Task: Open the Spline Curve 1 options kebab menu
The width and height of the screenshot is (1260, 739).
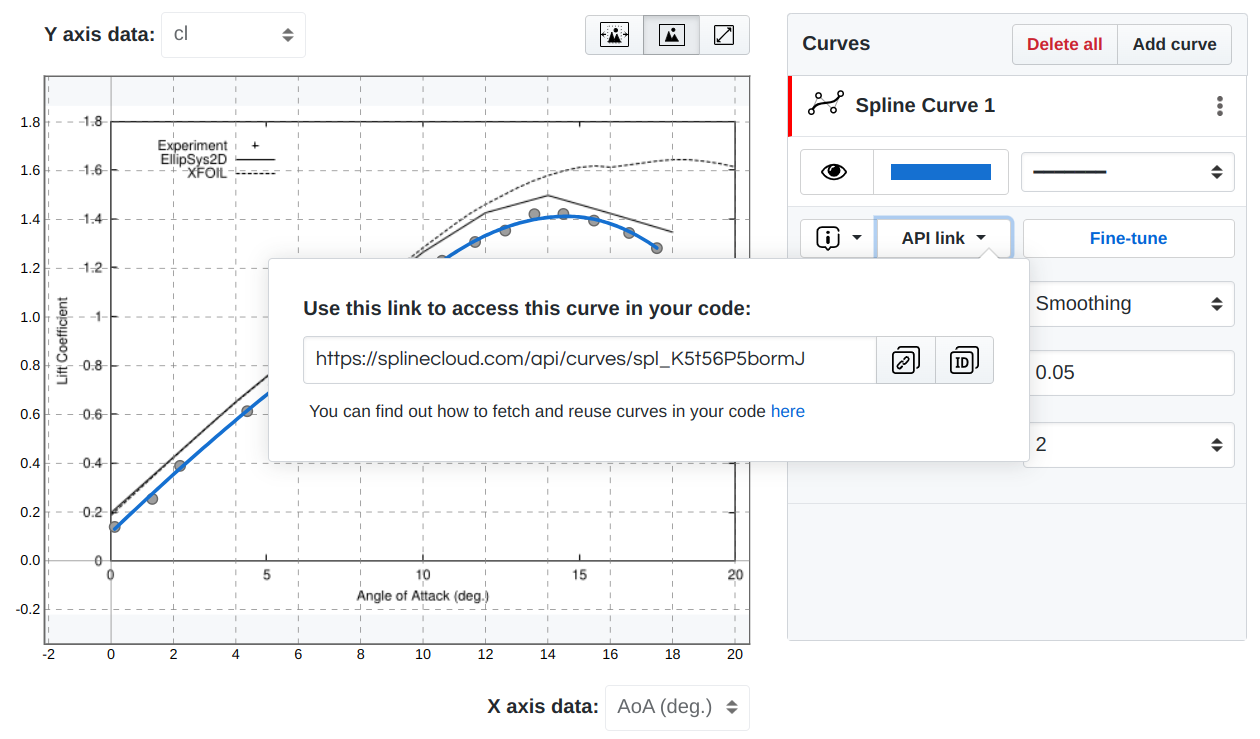Action: click(x=1219, y=105)
